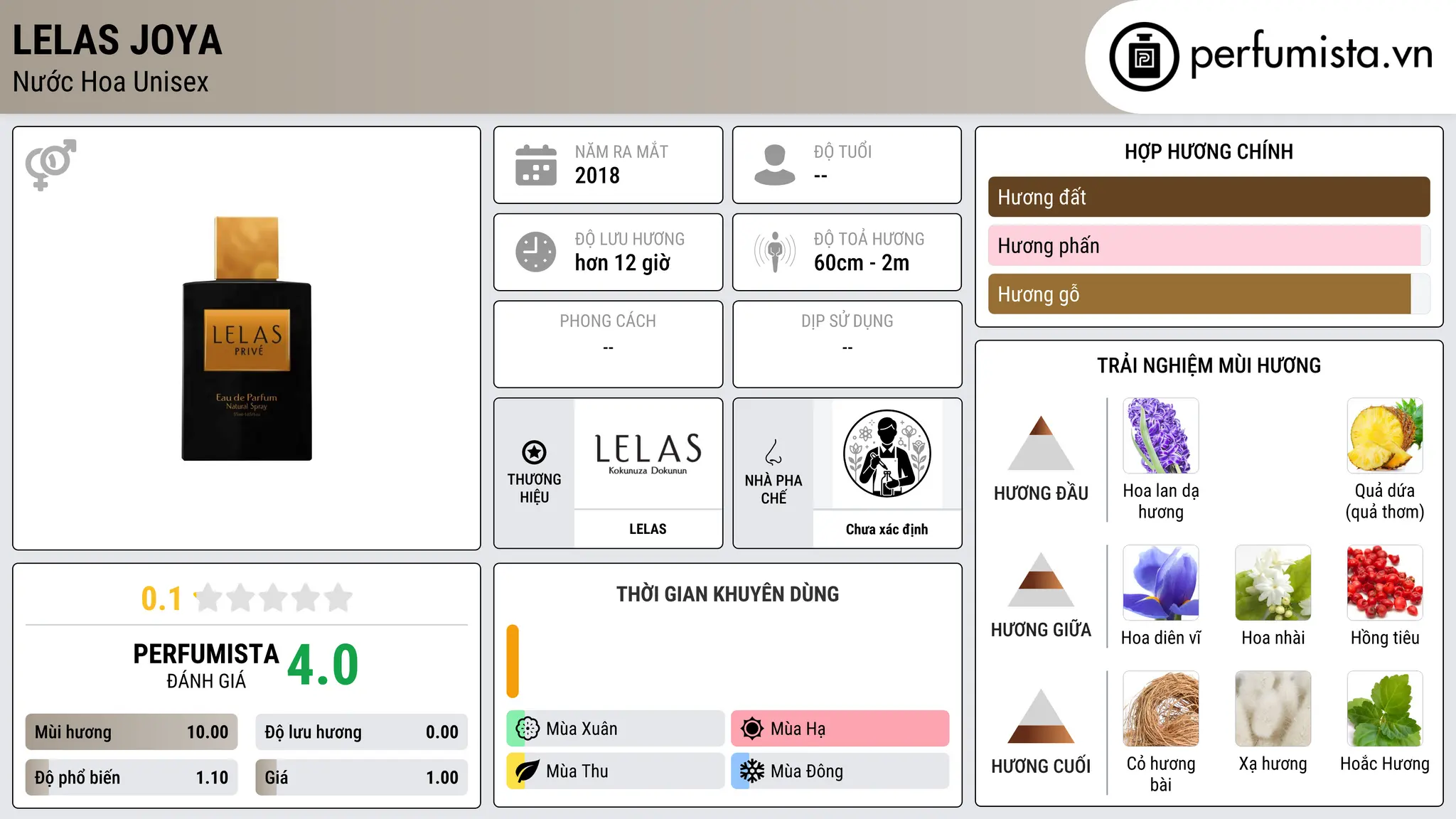Click the rating stars next to 0.1
Image resolution: width=1456 pixels, height=819 pixels.
(274, 598)
